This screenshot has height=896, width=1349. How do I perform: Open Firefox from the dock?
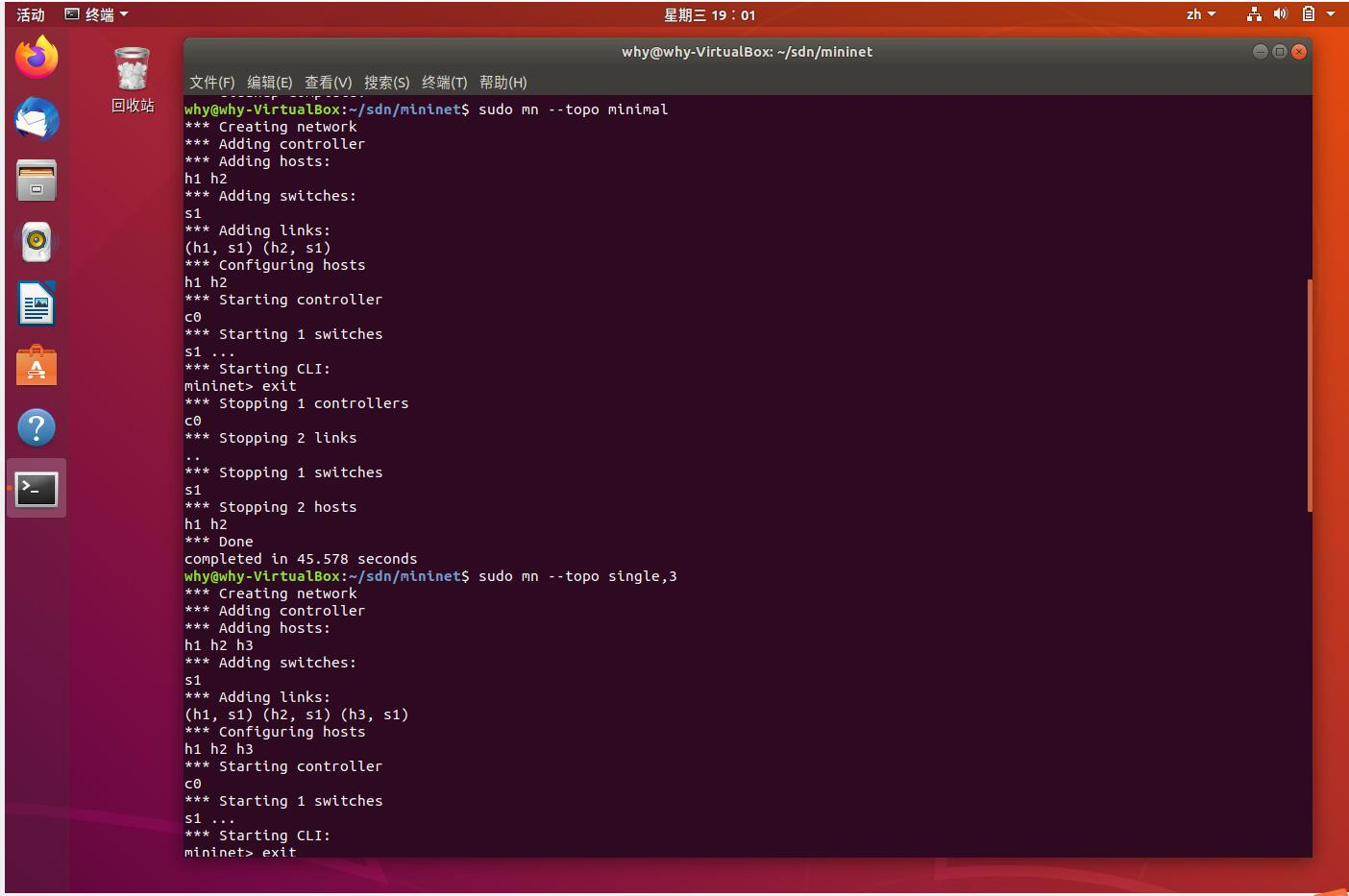[37, 58]
